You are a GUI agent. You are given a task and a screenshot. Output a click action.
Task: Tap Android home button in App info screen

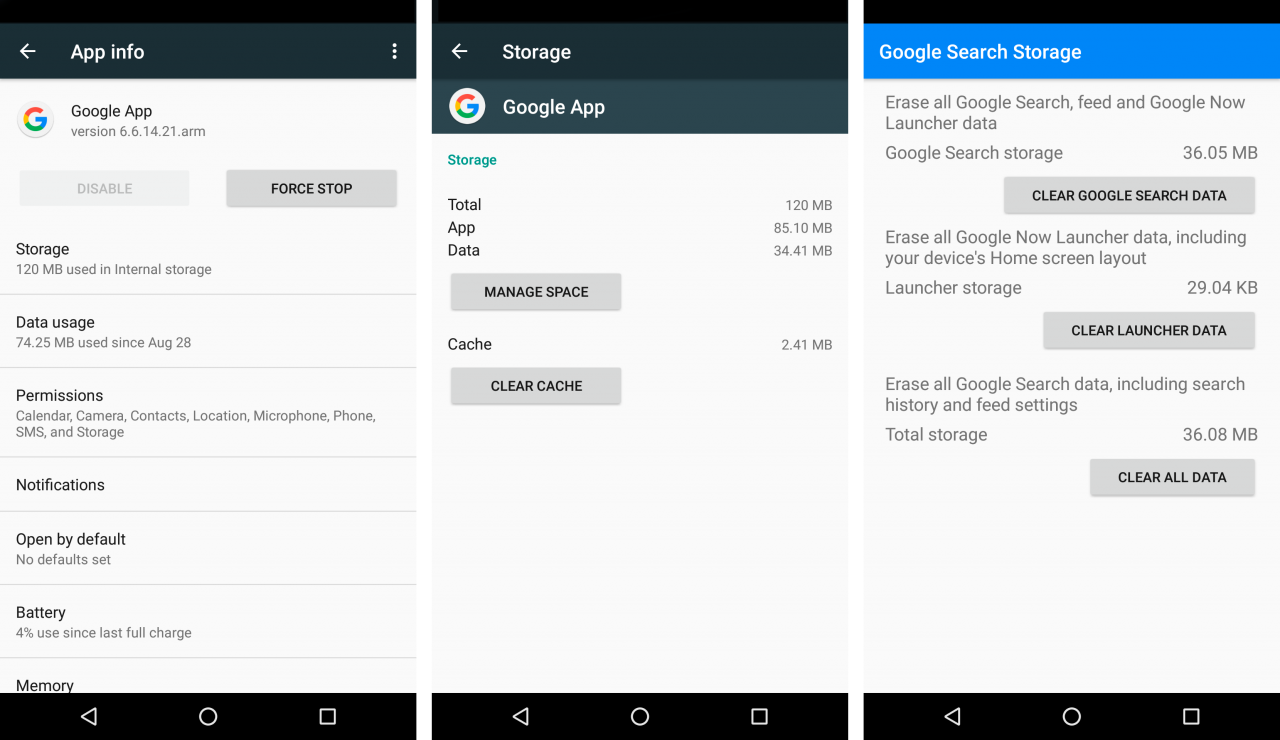click(x=208, y=716)
